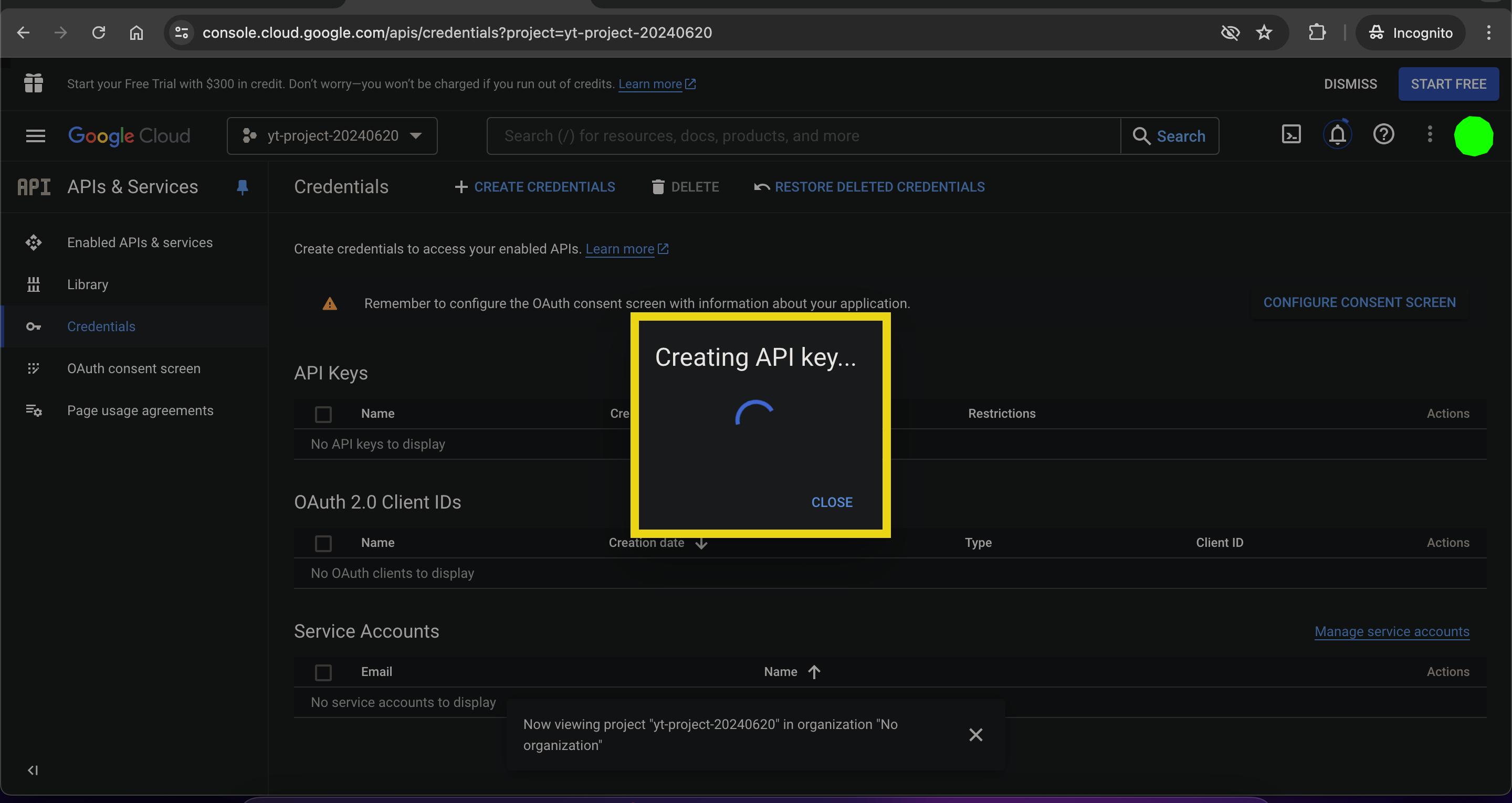Click CONFIGURE CONSENT SCREEN
This screenshot has width=1512, height=803.
1359,302
